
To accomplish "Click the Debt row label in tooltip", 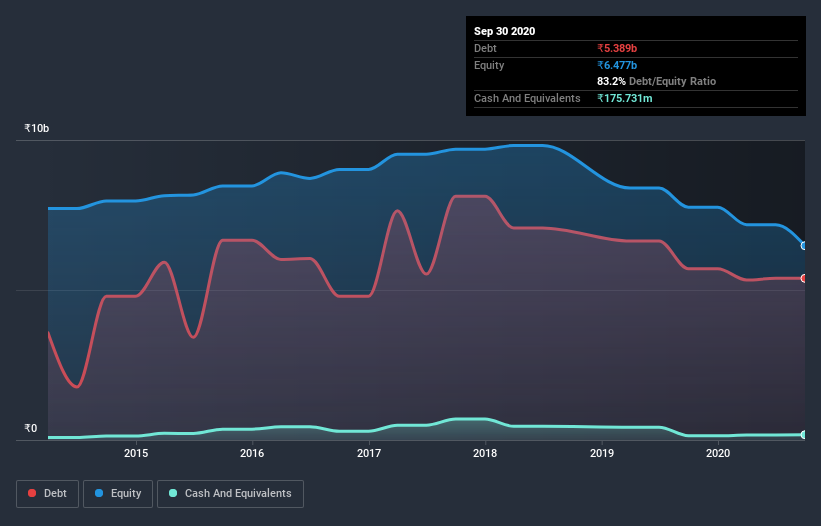I will tap(485, 48).
